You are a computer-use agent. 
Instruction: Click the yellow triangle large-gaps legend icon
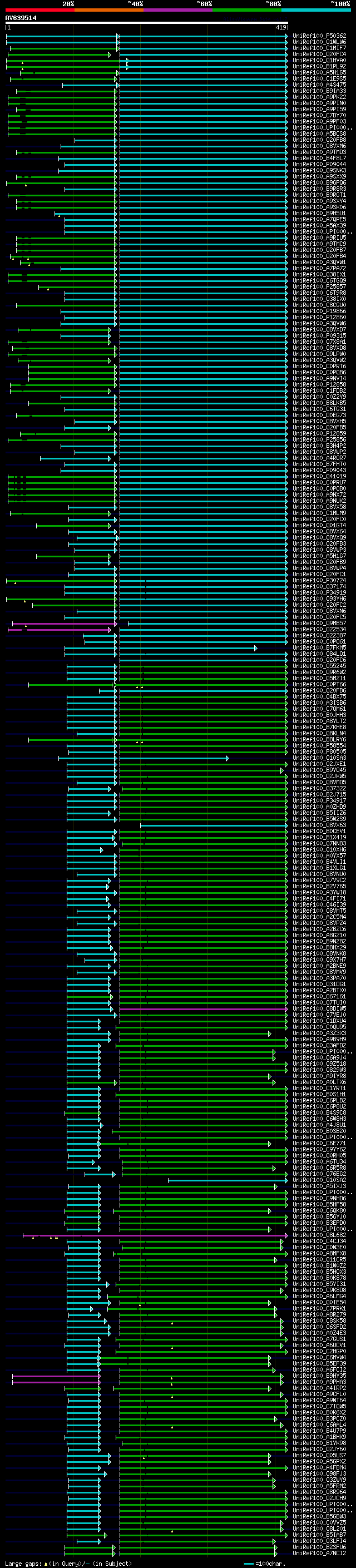pyautogui.click(x=46, y=1563)
